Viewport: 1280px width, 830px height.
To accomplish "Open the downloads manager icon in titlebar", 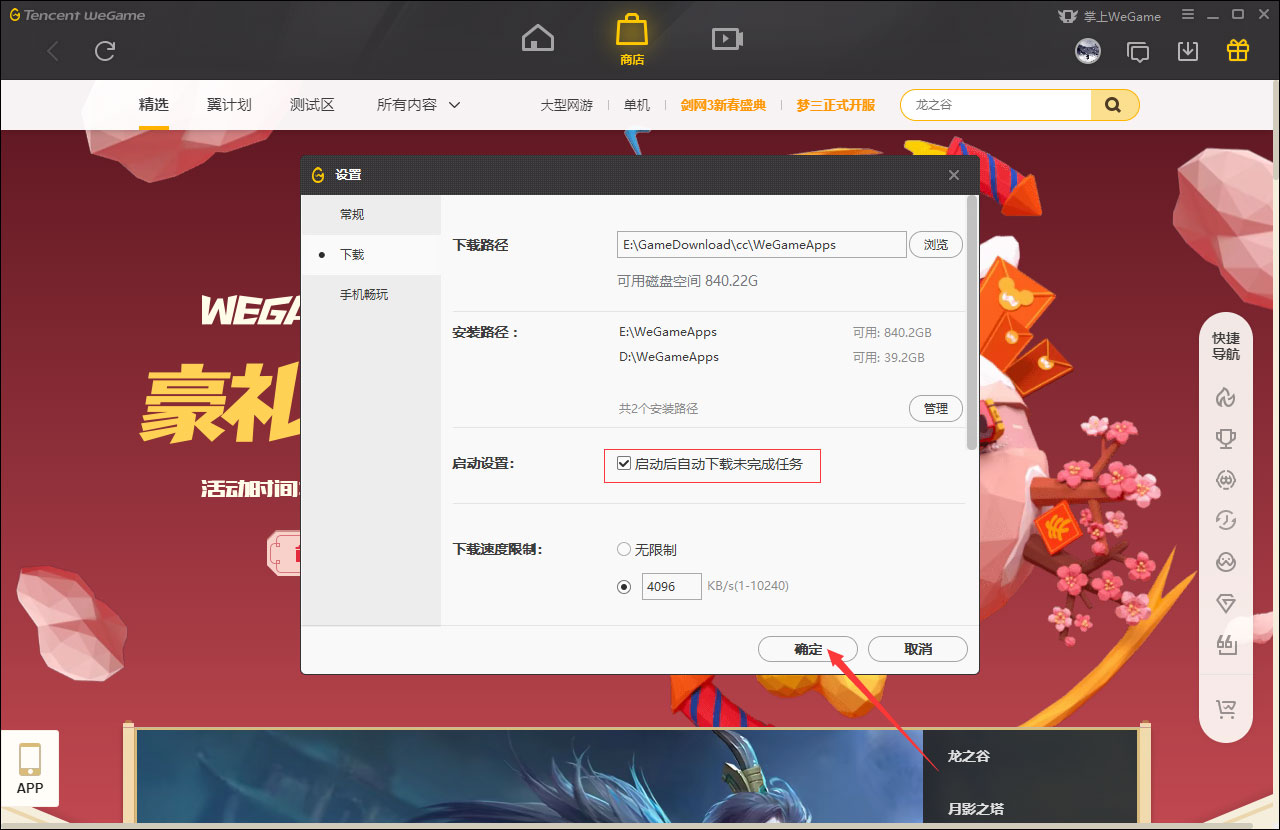I will pyautogui.click(x=1188, y=50).
